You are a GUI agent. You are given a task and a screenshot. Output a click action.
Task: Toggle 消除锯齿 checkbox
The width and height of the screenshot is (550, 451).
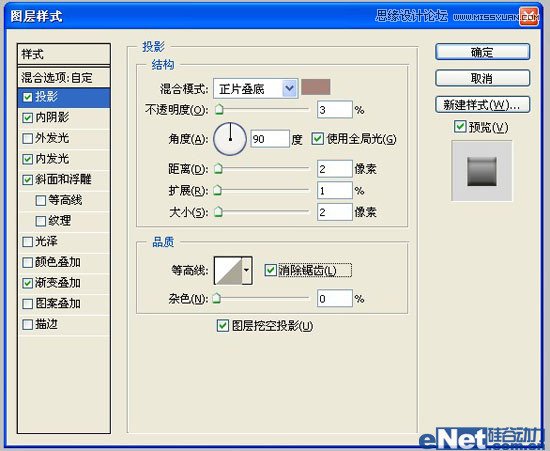coord(270,270)
